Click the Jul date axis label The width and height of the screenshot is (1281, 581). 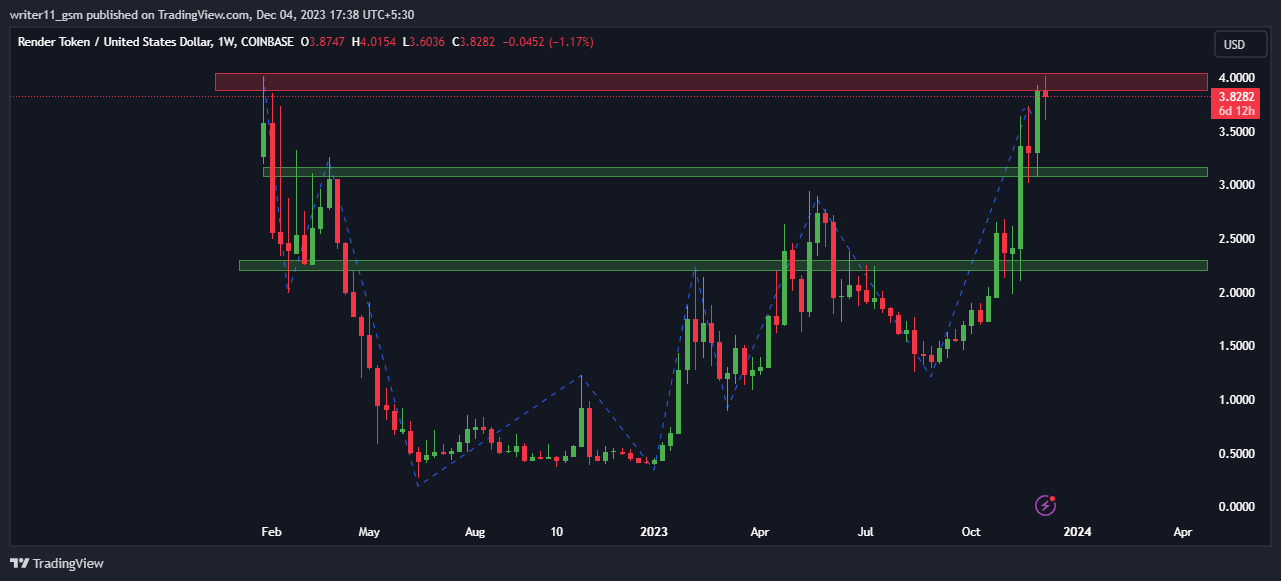[x=866, y=532]
